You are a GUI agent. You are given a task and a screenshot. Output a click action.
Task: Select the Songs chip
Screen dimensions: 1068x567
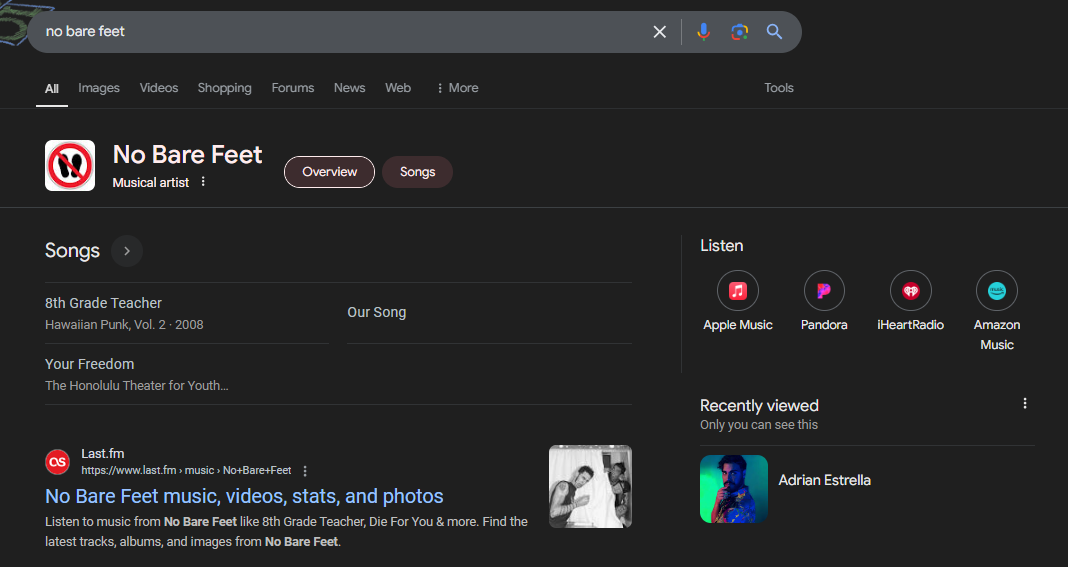tap(418, 172)
